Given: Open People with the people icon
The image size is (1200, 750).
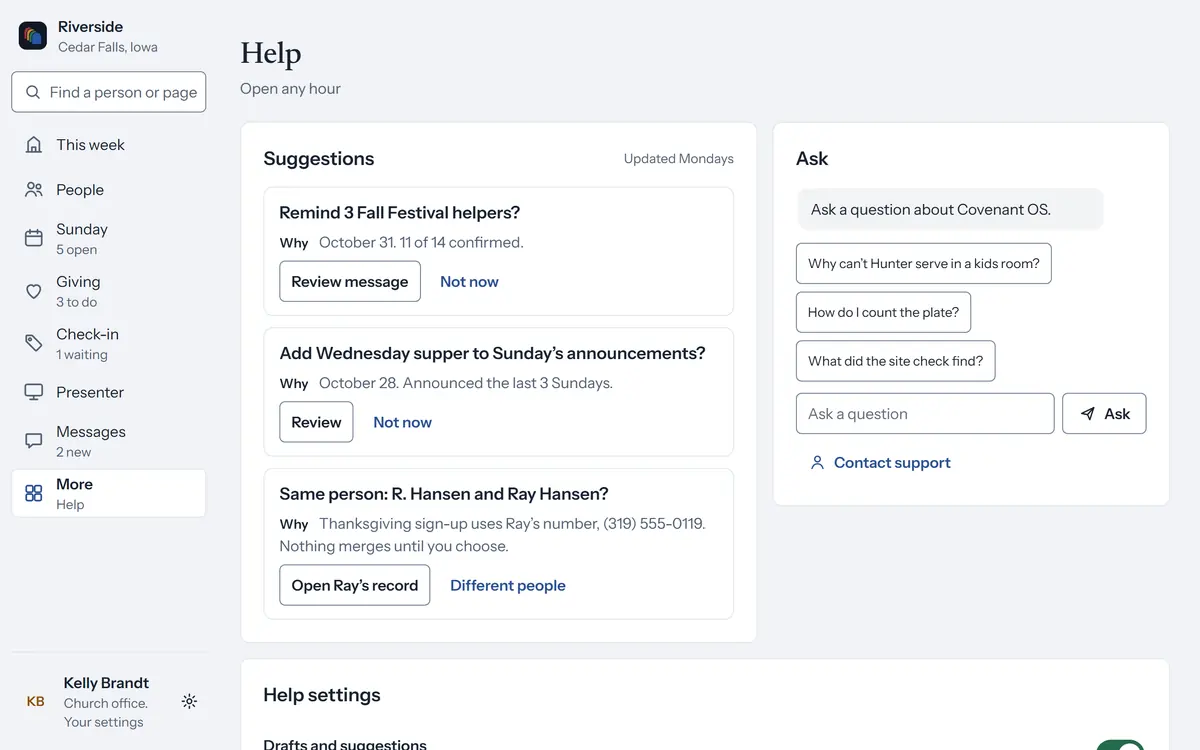Looking at the screenshot, I should (34, 190).
